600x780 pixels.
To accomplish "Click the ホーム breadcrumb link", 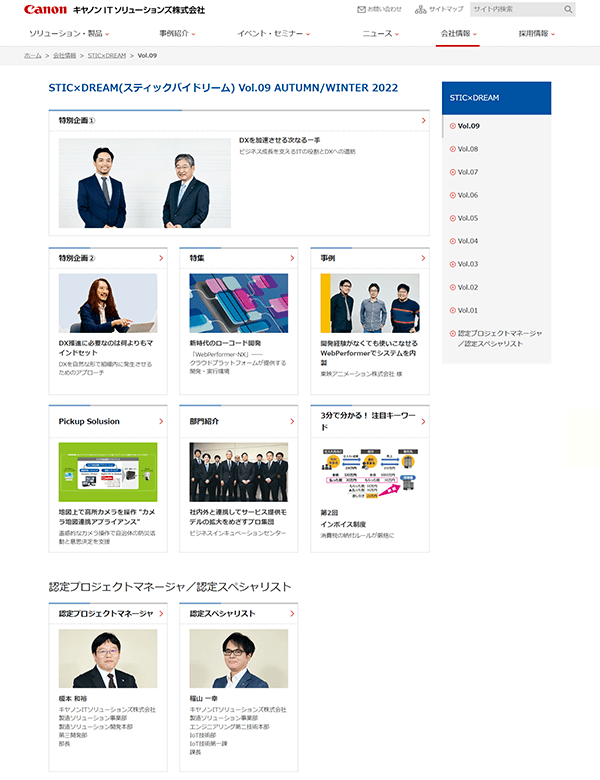I will coord(32,56).
